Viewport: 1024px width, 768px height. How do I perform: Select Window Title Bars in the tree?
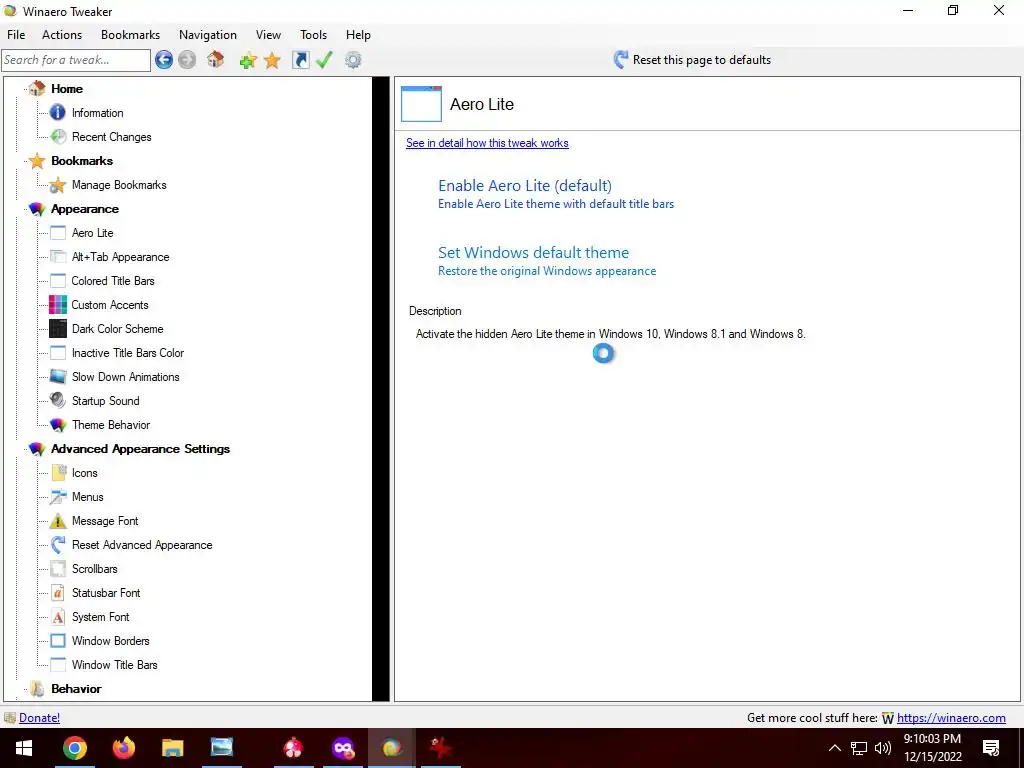click(115, 665)
